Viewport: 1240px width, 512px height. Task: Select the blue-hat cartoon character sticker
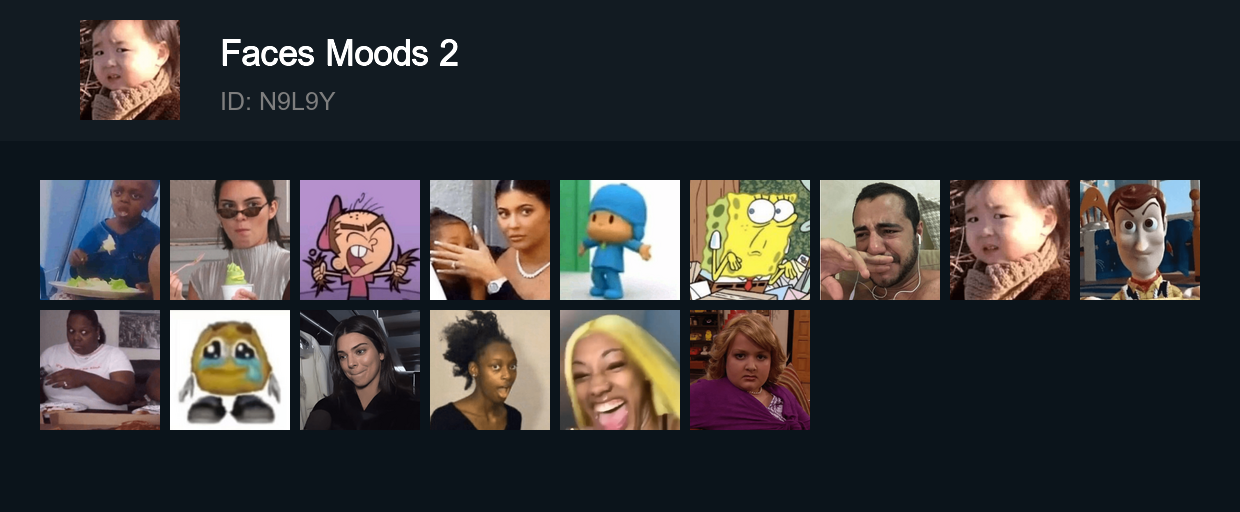[x=620, y=240]
